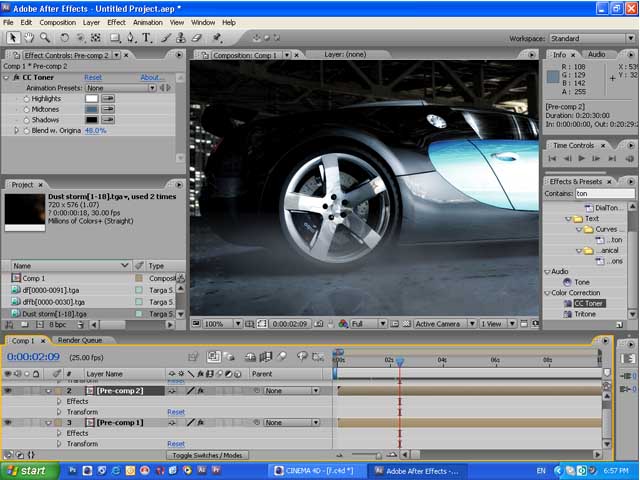This screenshot has width=640, height=480.
Task: Switch to Audio panel tab
Action: 596,54
